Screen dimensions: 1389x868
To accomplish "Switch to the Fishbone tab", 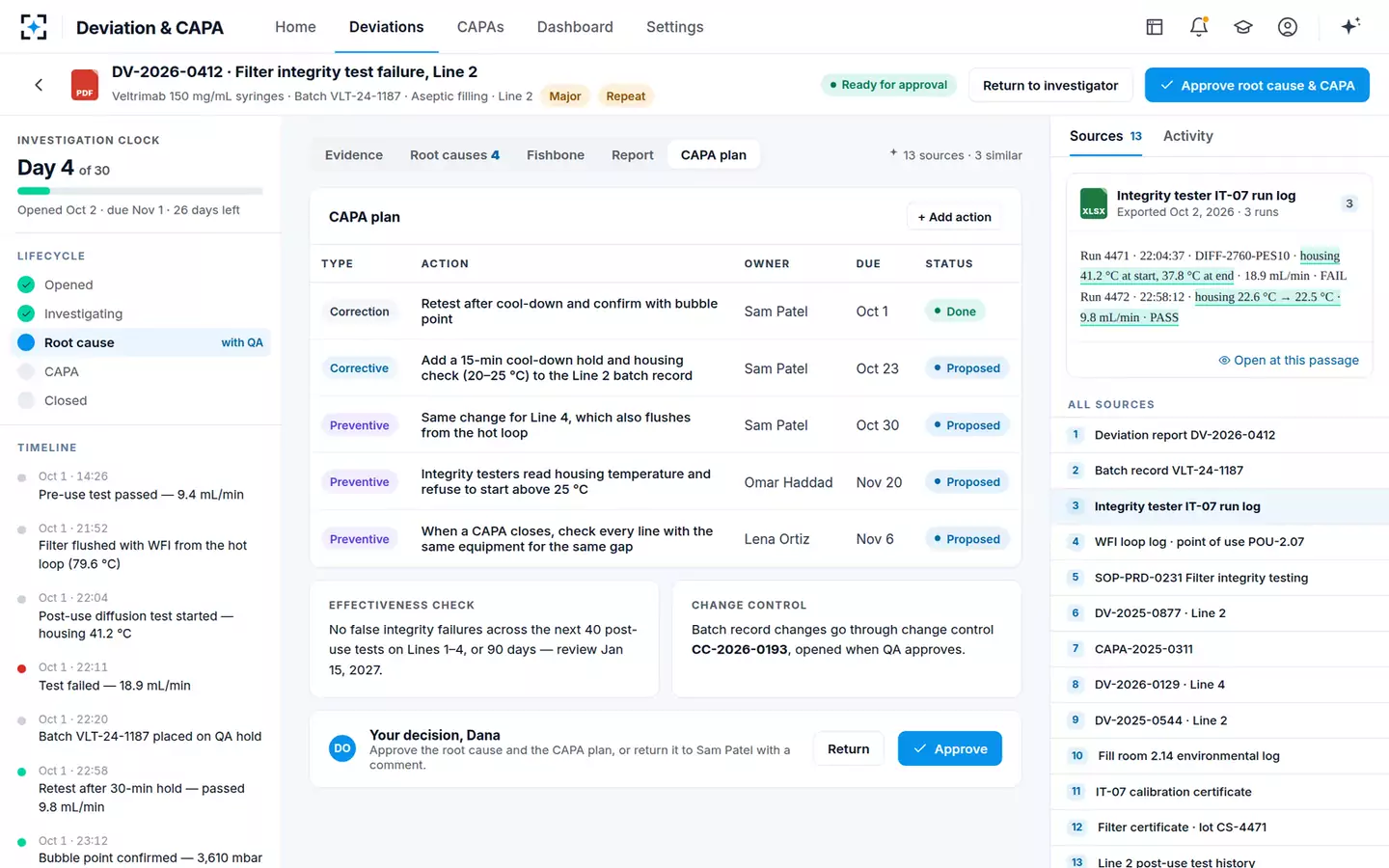I will (556, 155).
